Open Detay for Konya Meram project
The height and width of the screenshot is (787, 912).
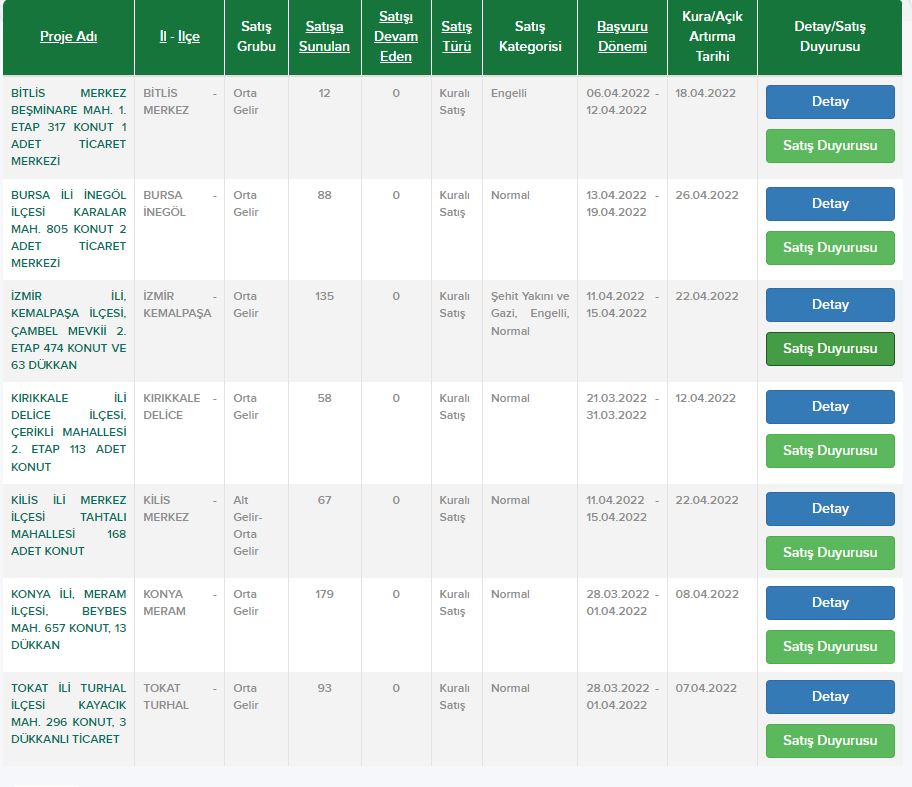coord(830,603)
